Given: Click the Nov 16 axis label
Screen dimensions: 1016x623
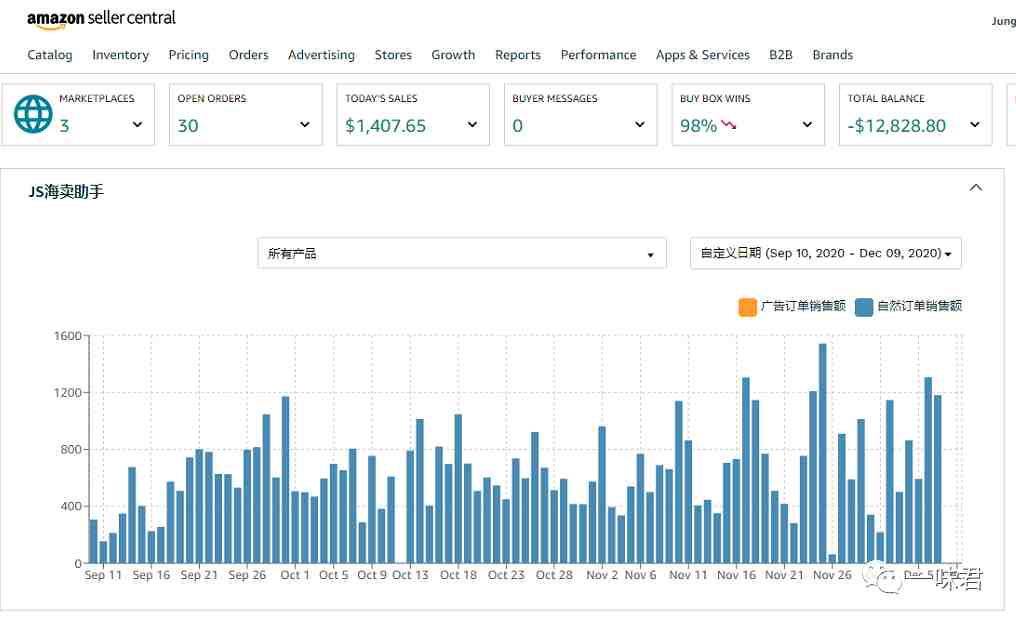Looking at the screenshot, I should [x=736, y=575].
